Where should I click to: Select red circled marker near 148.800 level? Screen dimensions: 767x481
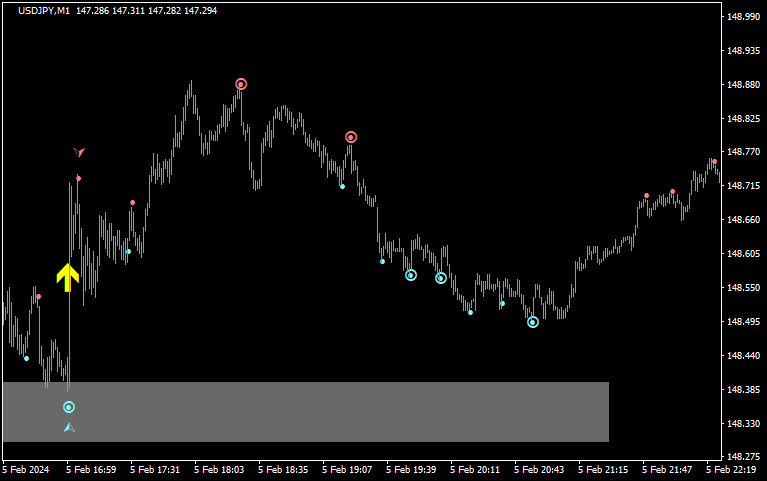[351, 137]
